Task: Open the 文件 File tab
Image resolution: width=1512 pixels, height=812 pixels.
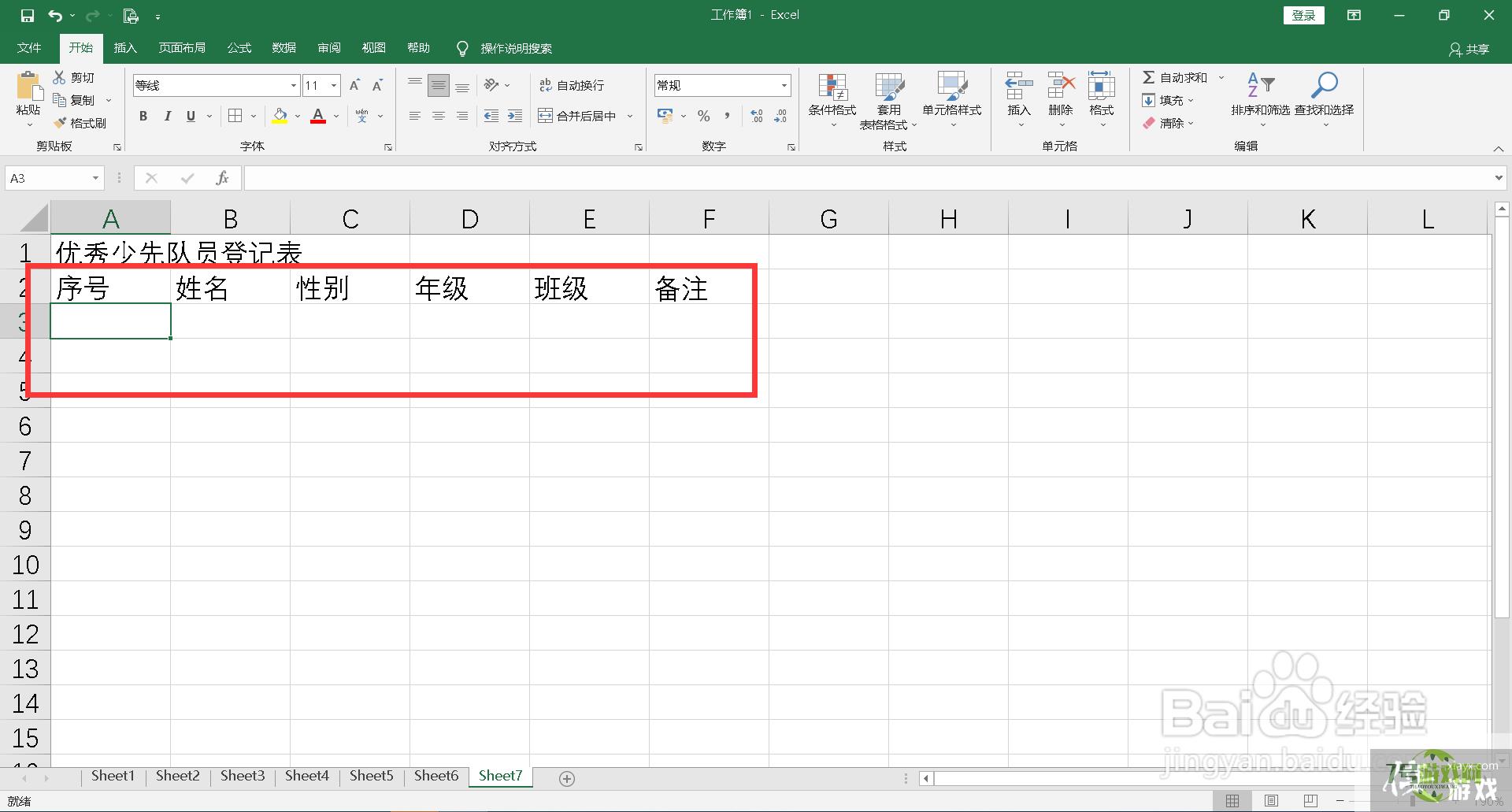Action: (29, 48)
